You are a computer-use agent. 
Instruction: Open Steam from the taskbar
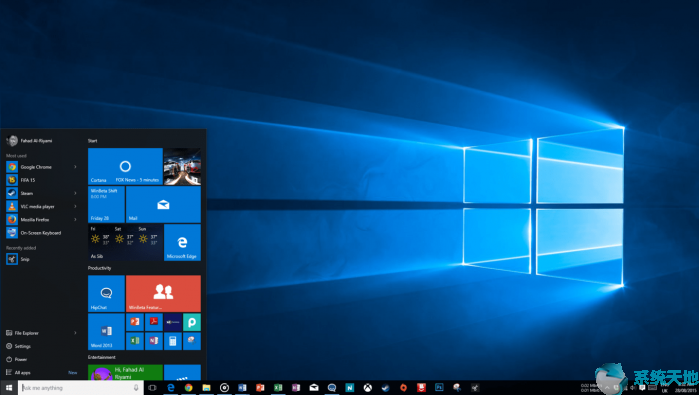(385, 388)
